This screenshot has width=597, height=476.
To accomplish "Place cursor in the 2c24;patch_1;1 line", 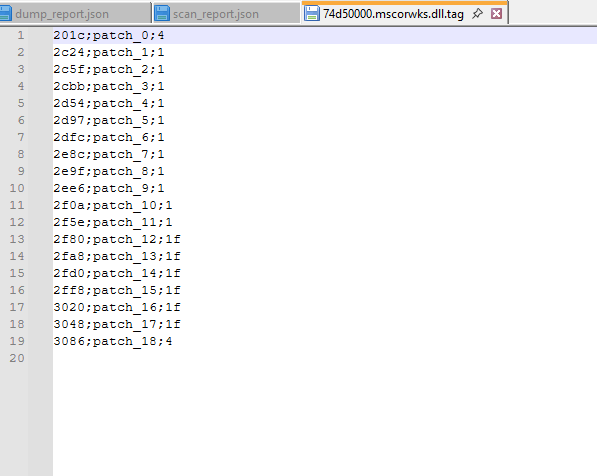I will pyautogui.click(x=109, y=52).
